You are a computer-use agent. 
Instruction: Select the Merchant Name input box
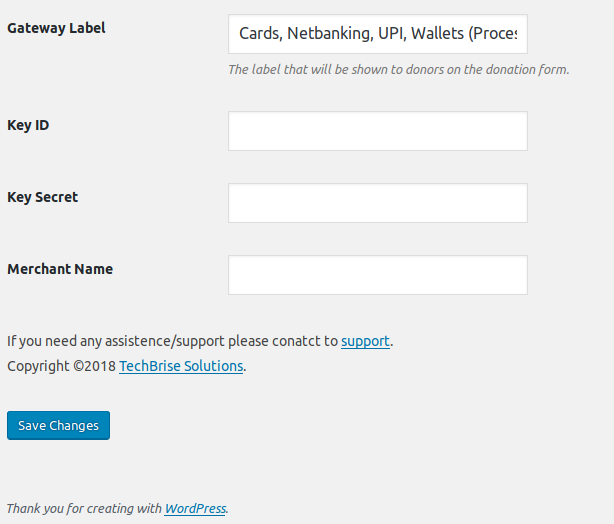click(377, 275)
